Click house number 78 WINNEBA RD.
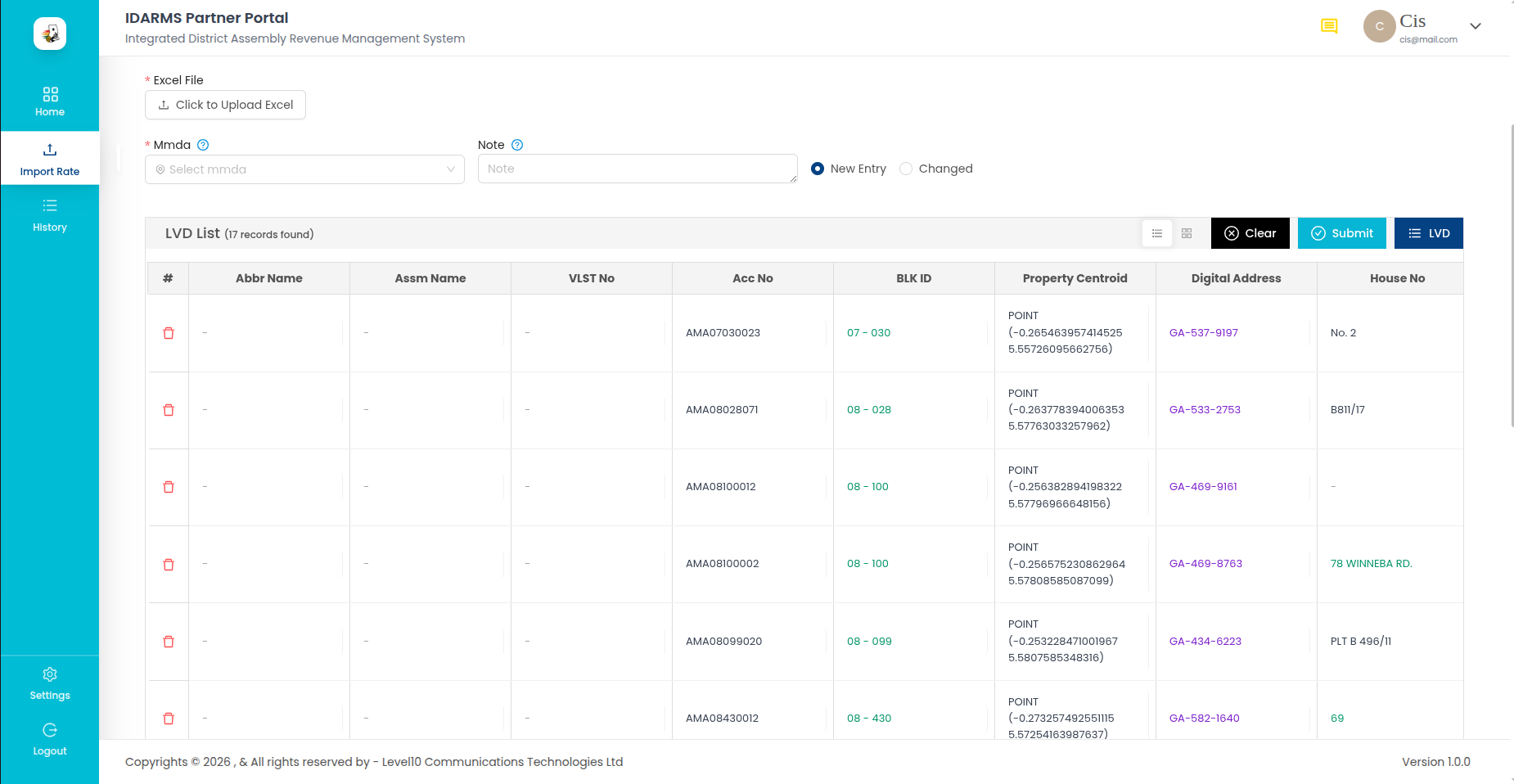The image size is (1514, 784). (x=1371, y=564)
